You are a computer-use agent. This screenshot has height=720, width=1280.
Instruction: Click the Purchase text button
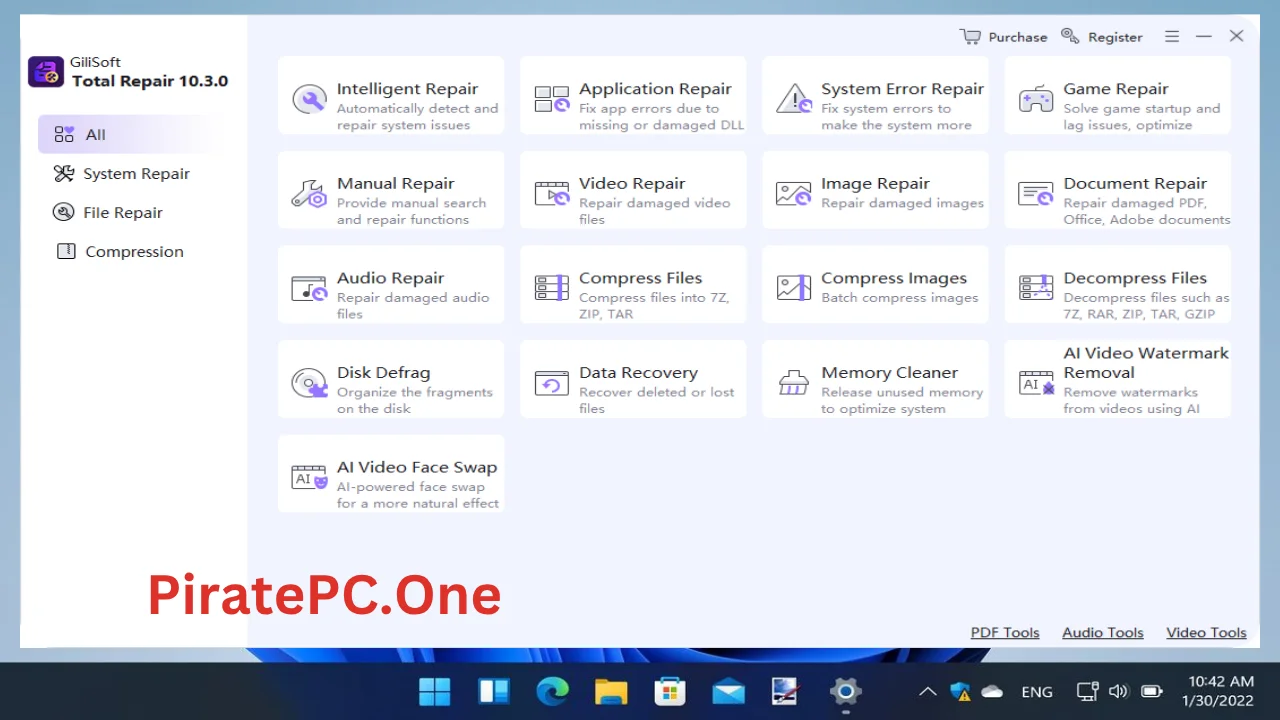pyautogui.click(x=1018, y=37)
